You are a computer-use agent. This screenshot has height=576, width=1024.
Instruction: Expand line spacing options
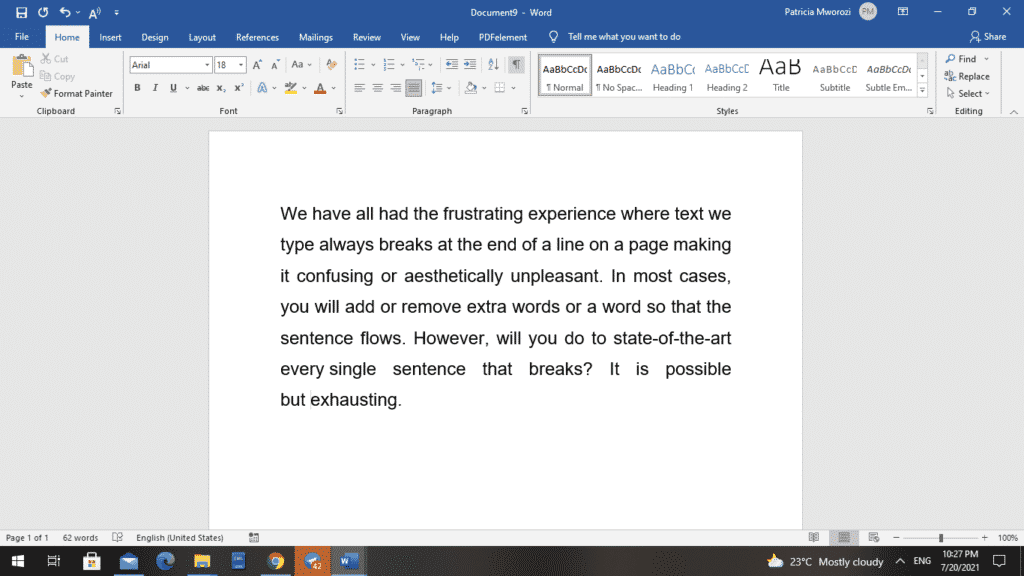(441, 88)
